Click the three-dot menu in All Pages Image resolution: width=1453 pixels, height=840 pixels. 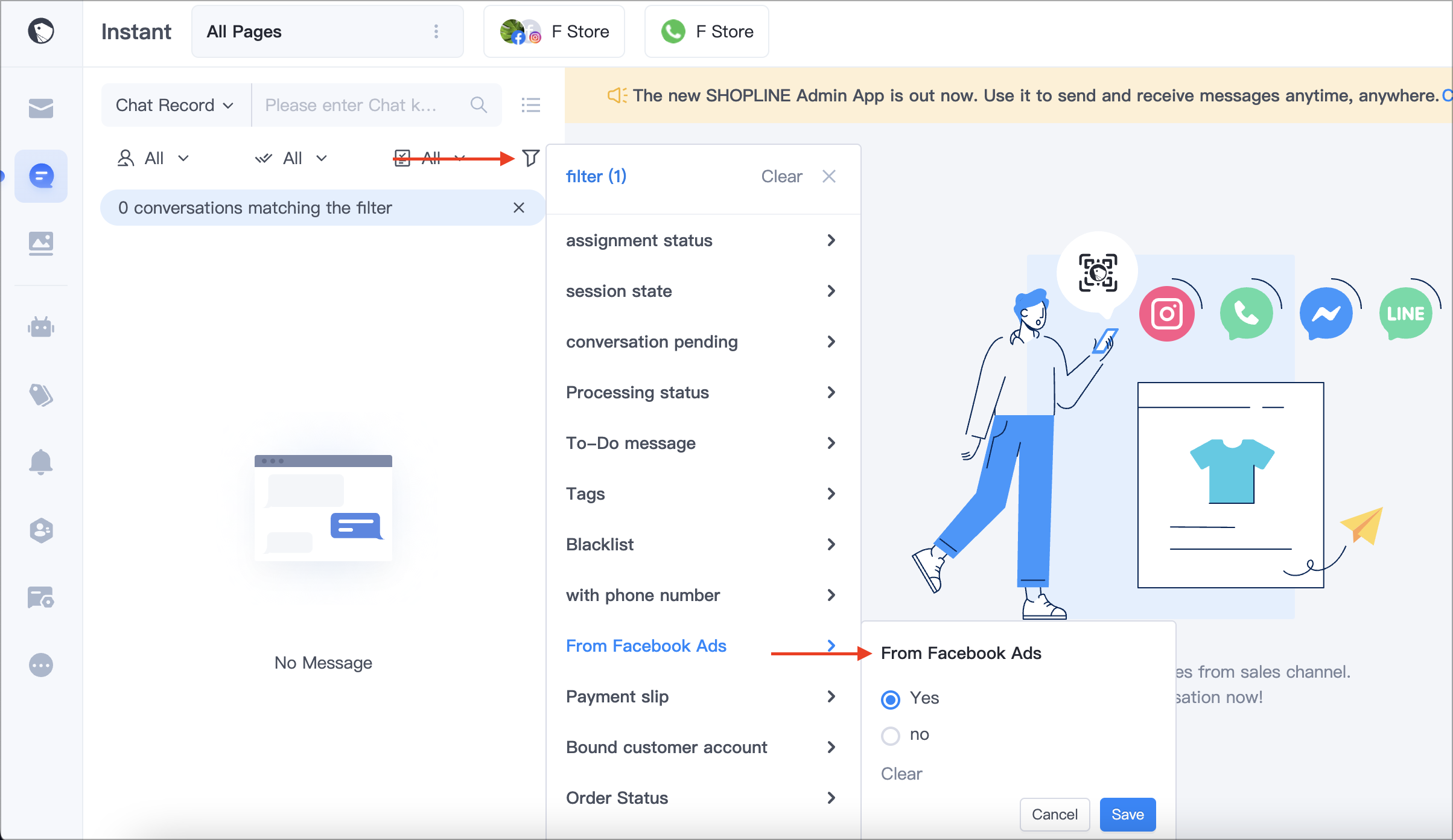(436, 31)
